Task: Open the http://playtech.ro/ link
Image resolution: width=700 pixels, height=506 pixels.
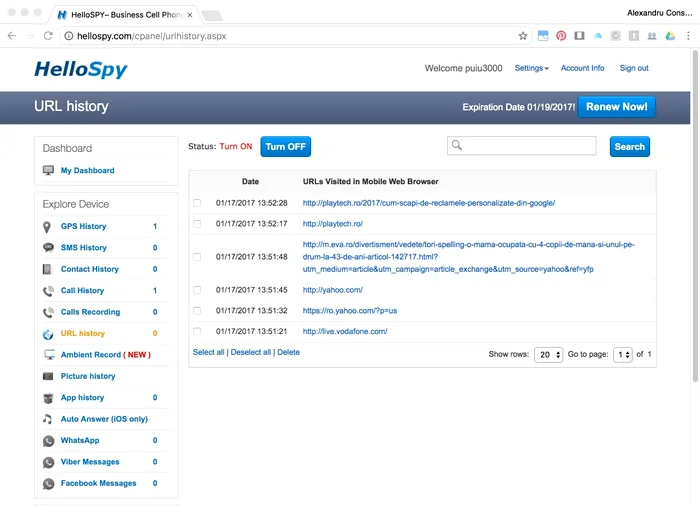Action: [x=333, y=224]
